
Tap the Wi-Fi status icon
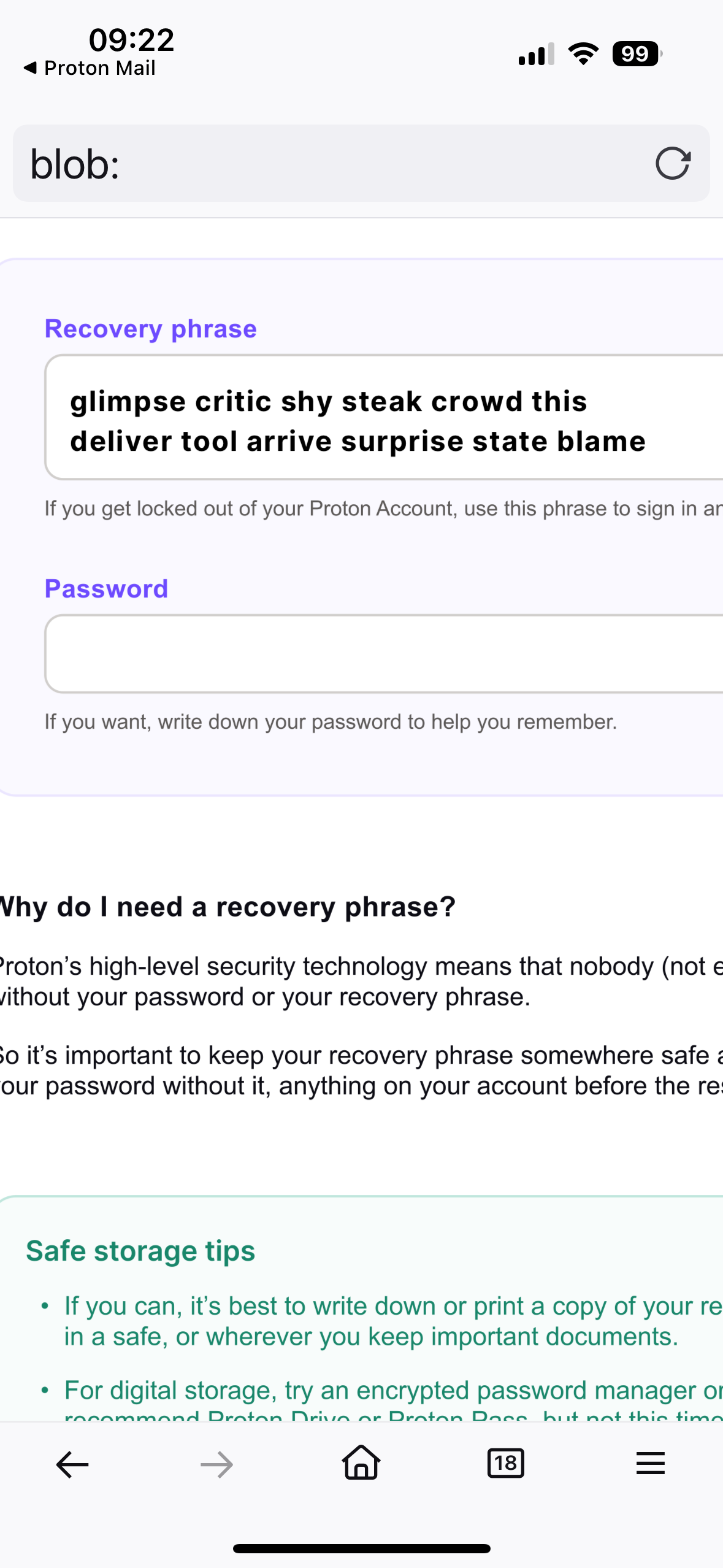(583, 54)
